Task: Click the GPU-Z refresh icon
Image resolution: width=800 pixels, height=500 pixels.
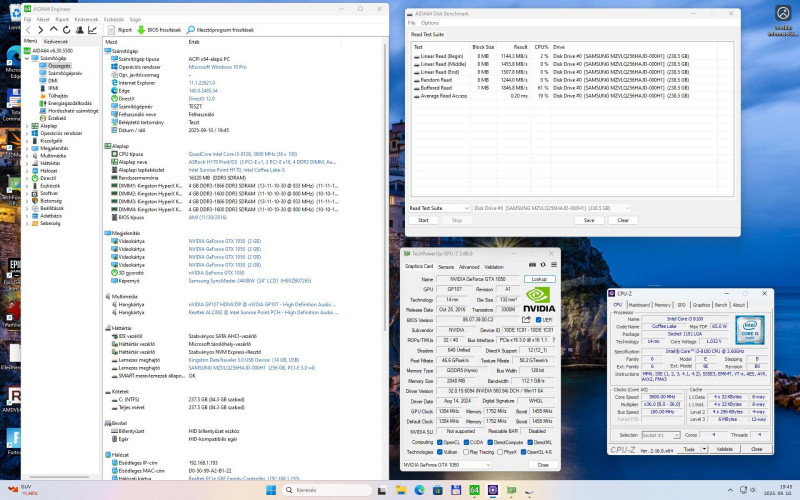Action: pyautogui.click(x=543, y=265)
